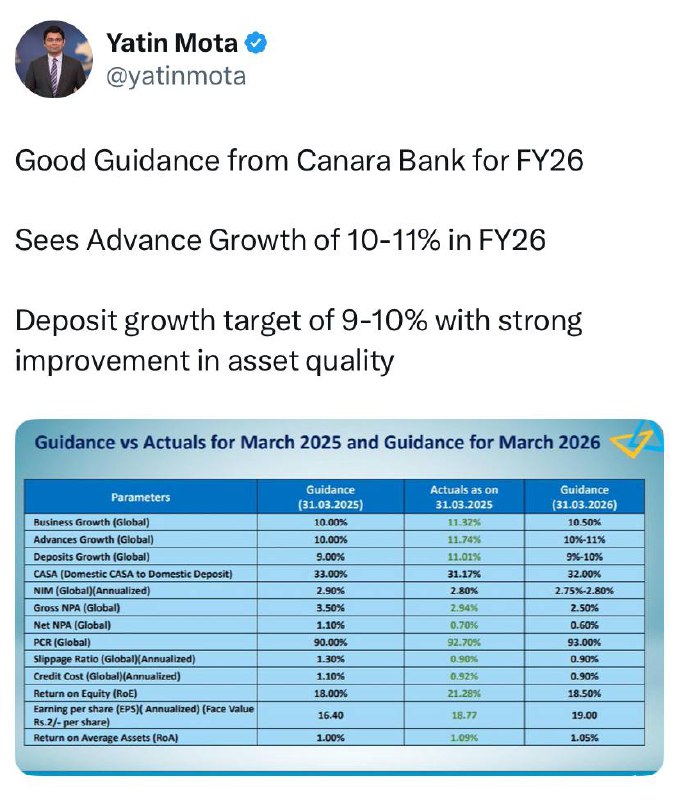Click the blue verified badge icon
Image resolution: width=679 pixels, height=800 pixels.
256,43
